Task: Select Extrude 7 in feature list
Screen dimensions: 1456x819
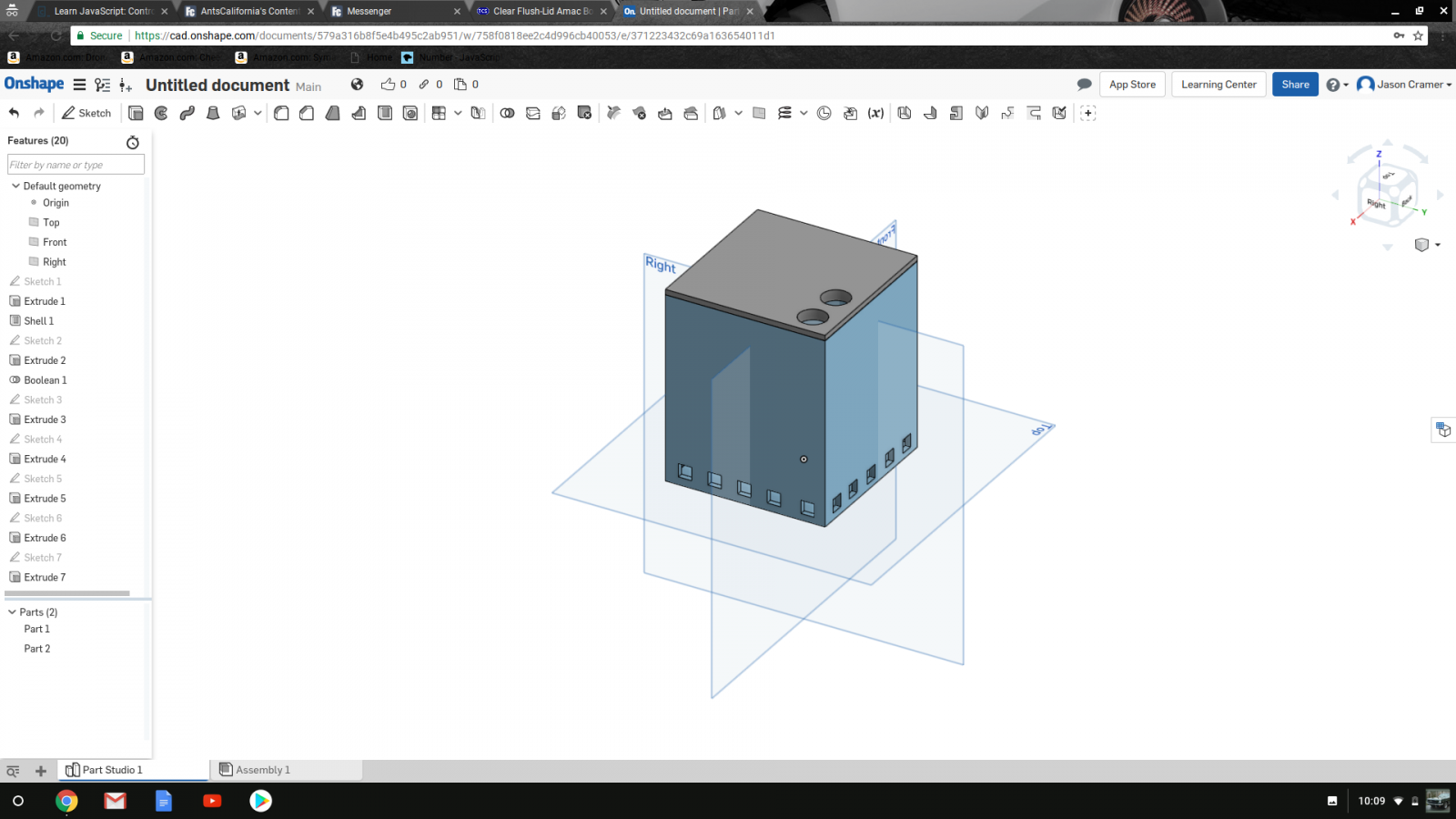Action: [45, 577]
